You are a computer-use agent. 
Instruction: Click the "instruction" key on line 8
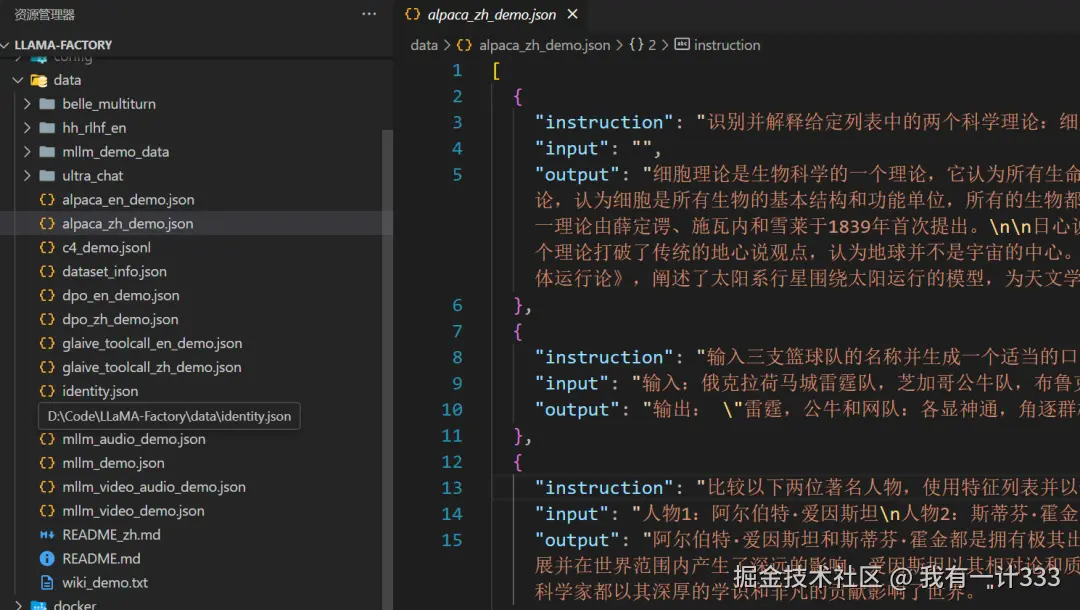604,357
